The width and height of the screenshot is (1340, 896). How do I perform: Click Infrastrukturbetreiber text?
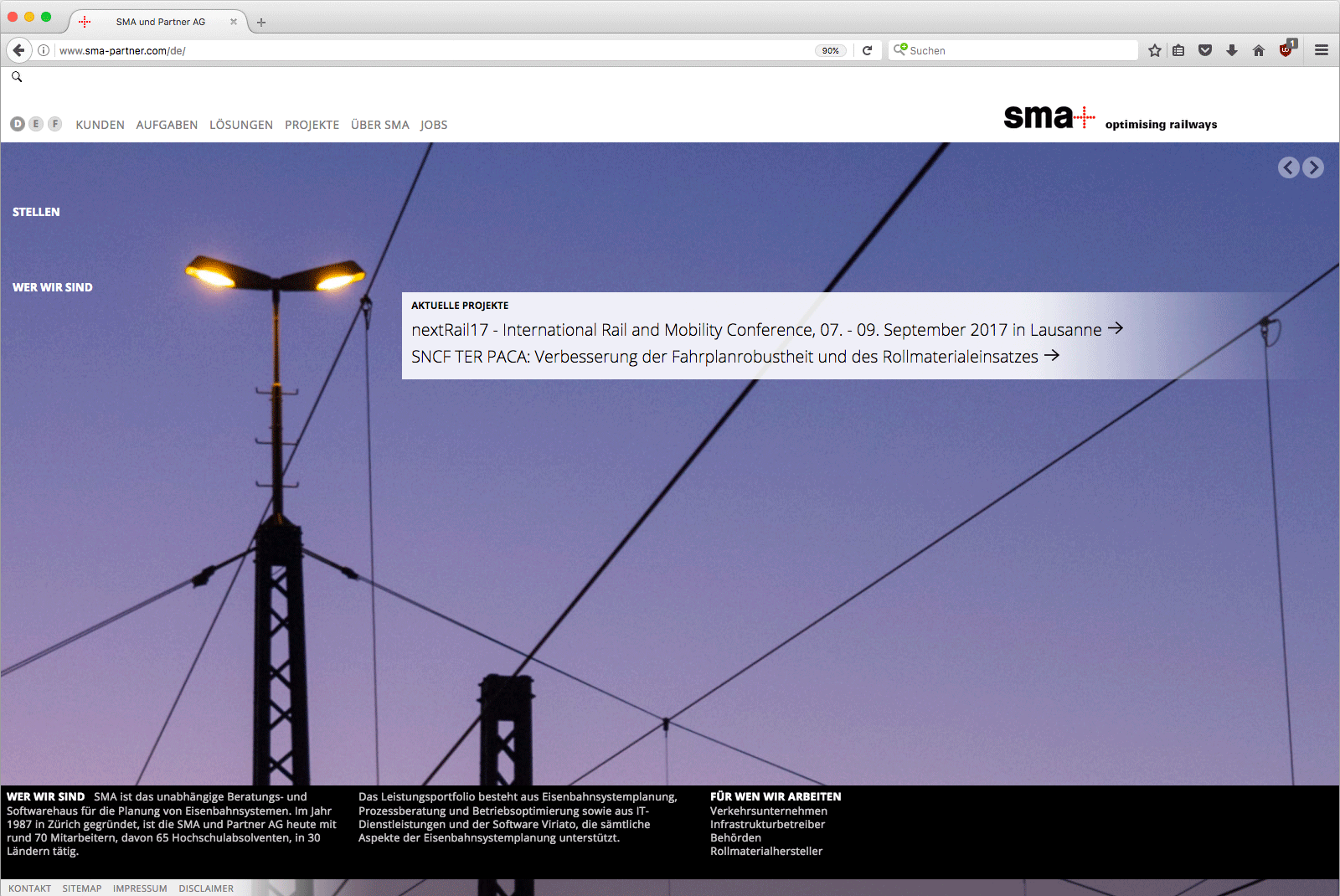click(x=767, y=824)
